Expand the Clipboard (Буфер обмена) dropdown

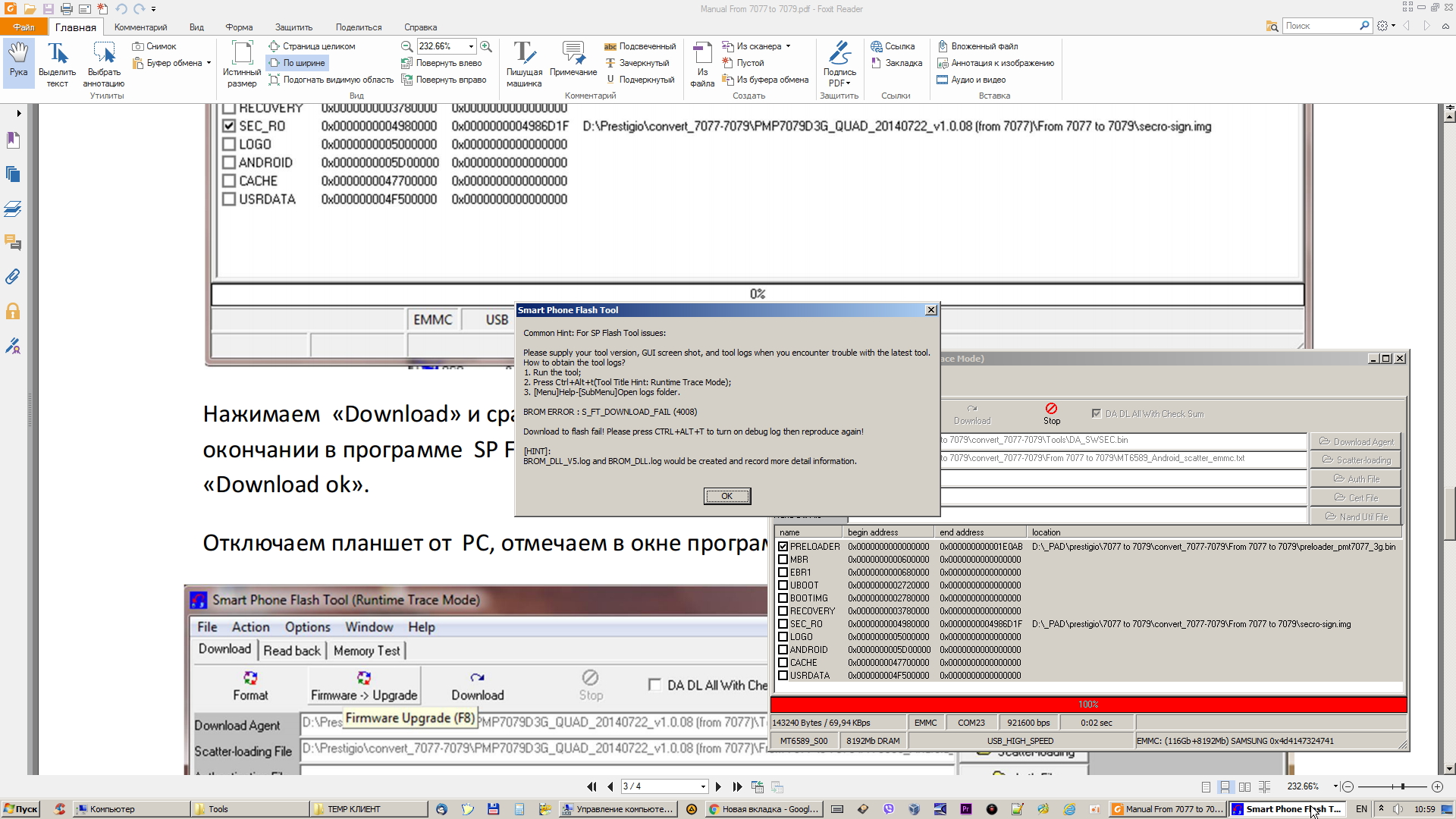pos(209,63)
